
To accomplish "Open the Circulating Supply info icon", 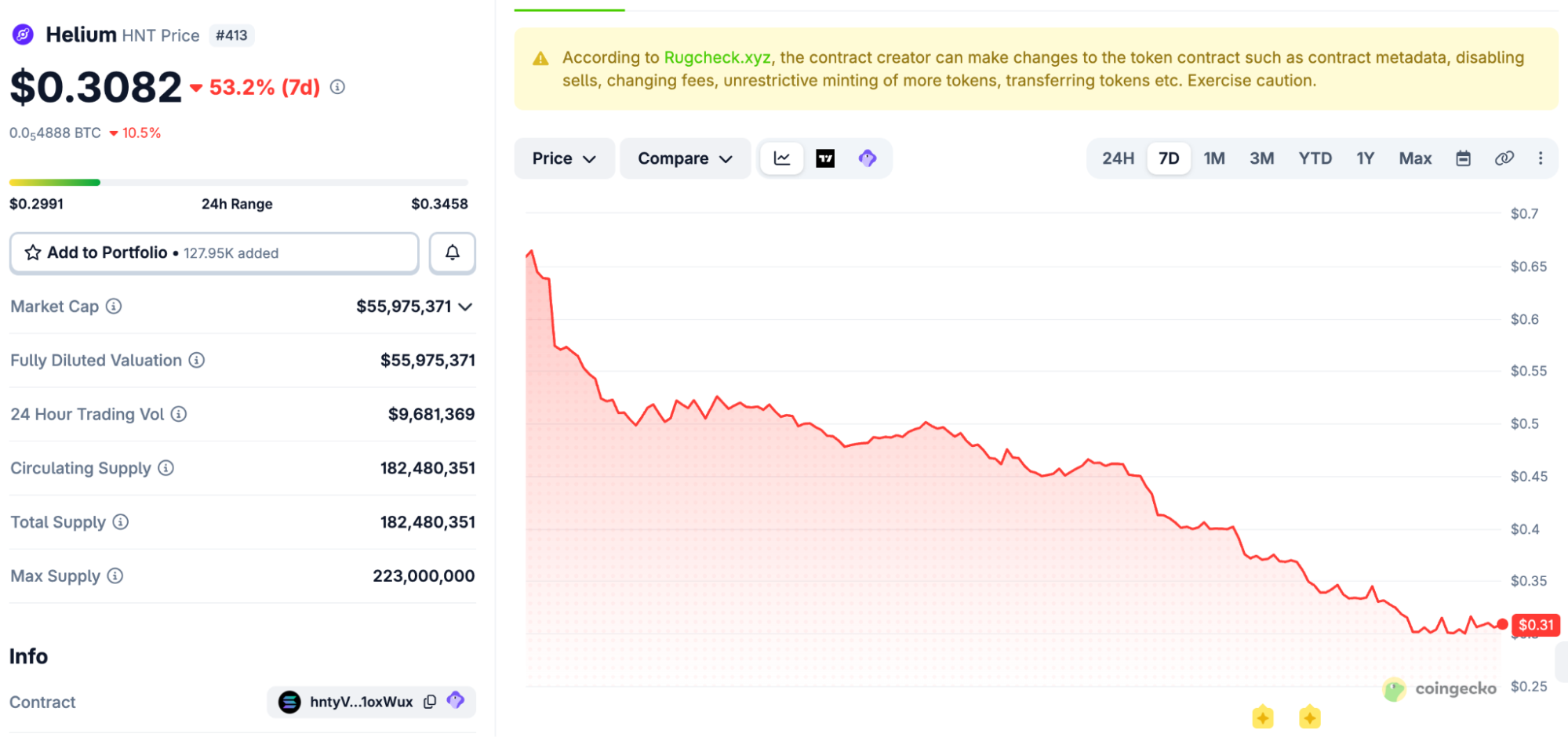I will click(x=166, y=468).
